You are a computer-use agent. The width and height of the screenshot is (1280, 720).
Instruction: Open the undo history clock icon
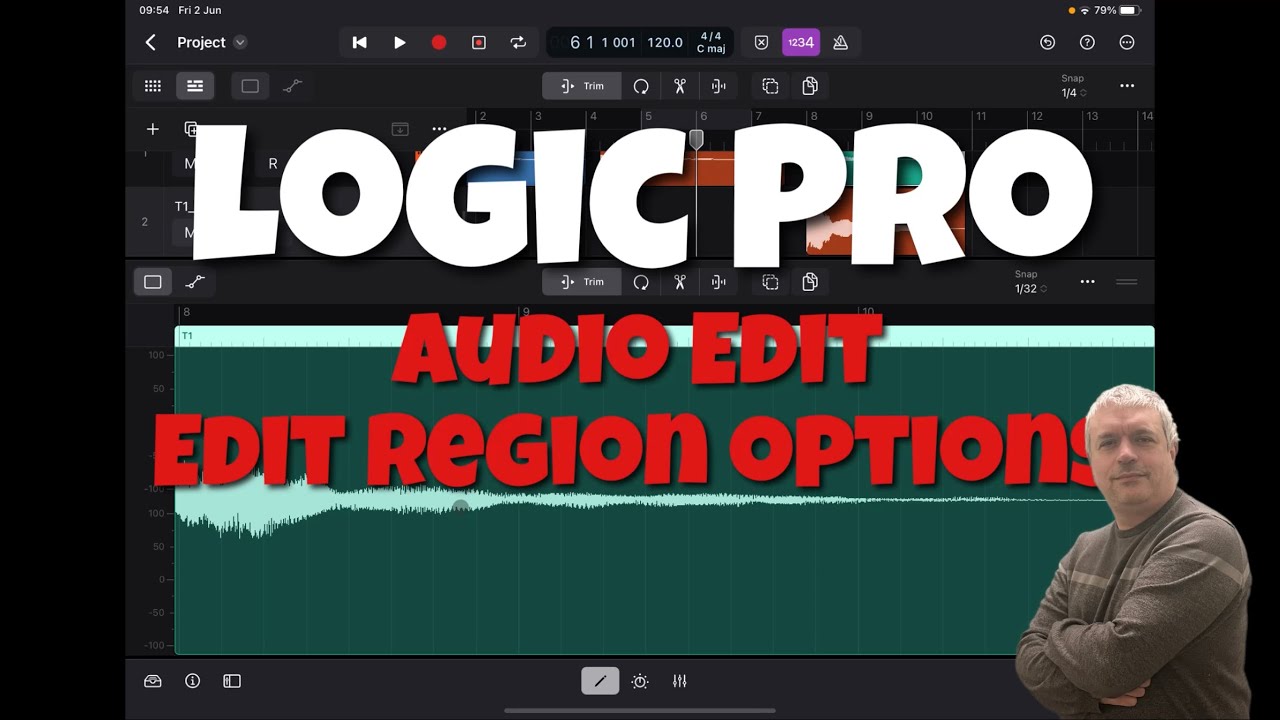pos(1047,42)
